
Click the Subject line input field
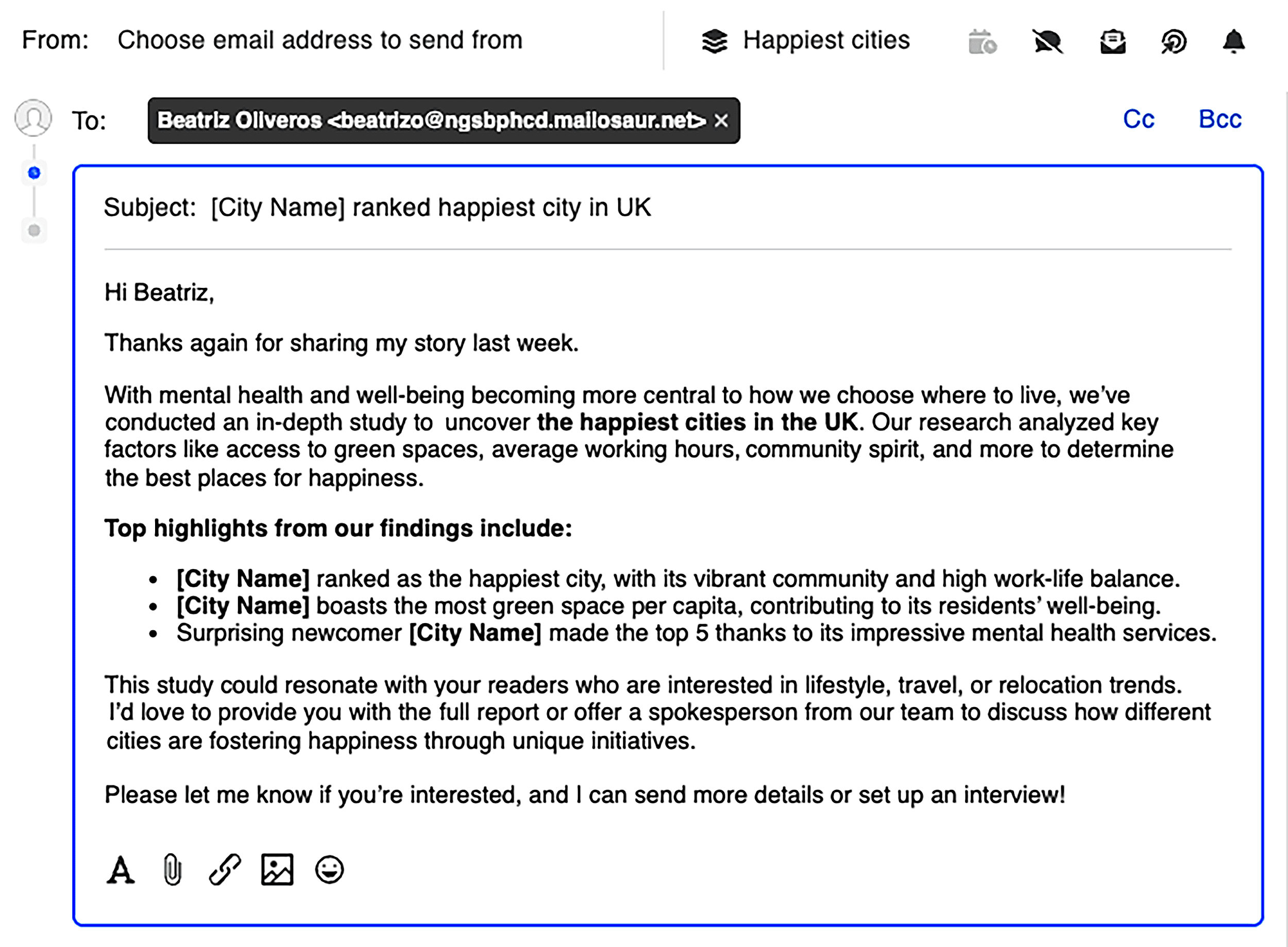pyautogui.click(x=430, y=207)
